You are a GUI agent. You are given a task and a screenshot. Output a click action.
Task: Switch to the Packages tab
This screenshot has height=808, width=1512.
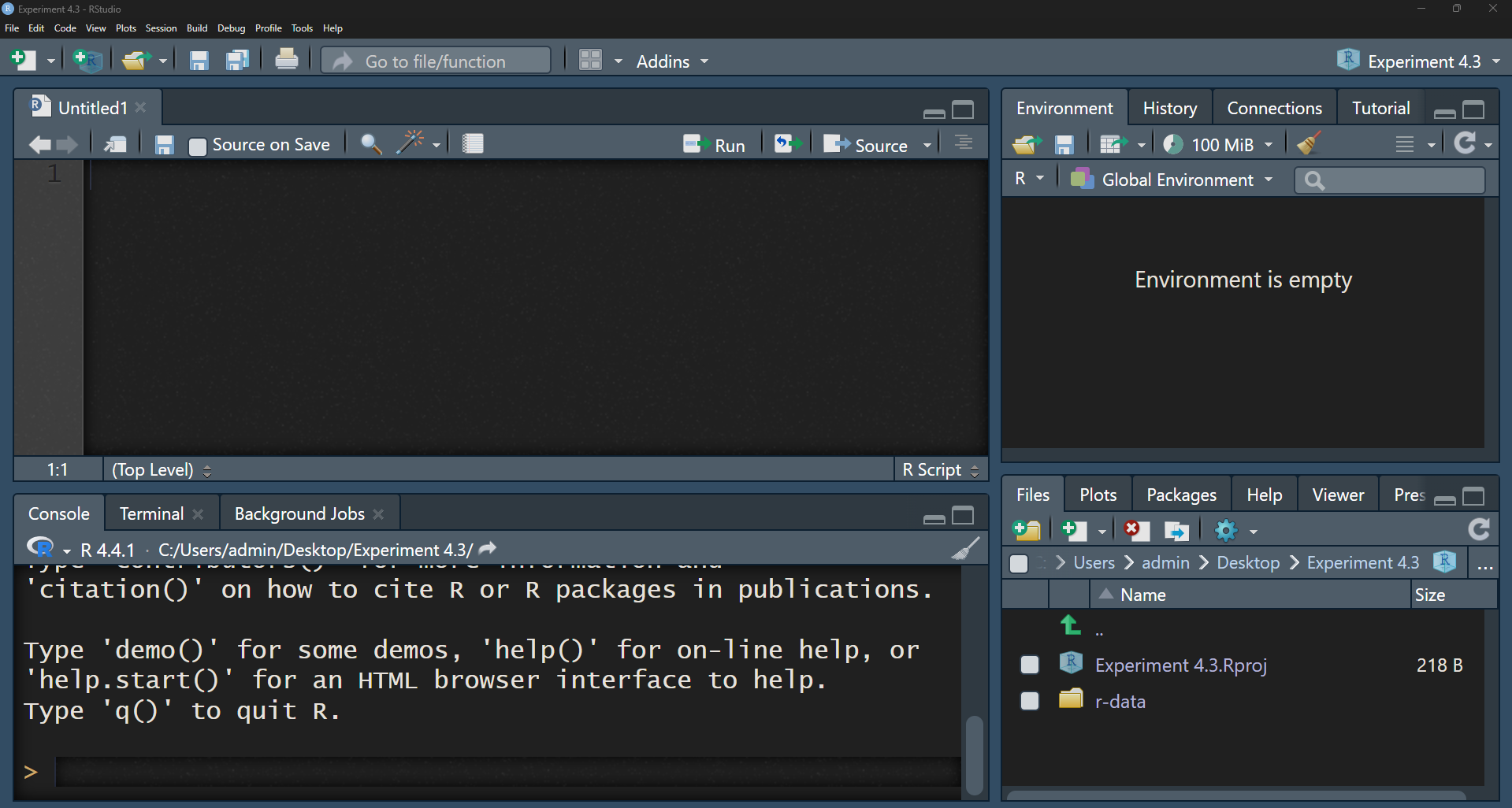[x=1181, y=495]
